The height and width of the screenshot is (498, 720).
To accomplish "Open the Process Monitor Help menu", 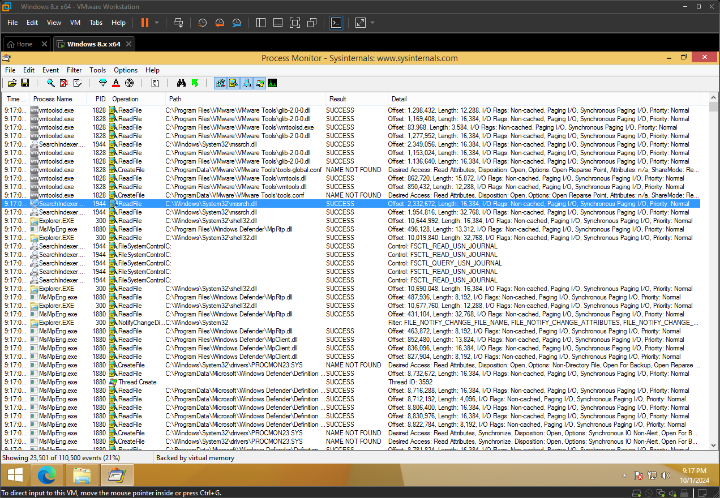I will (152, 70).
